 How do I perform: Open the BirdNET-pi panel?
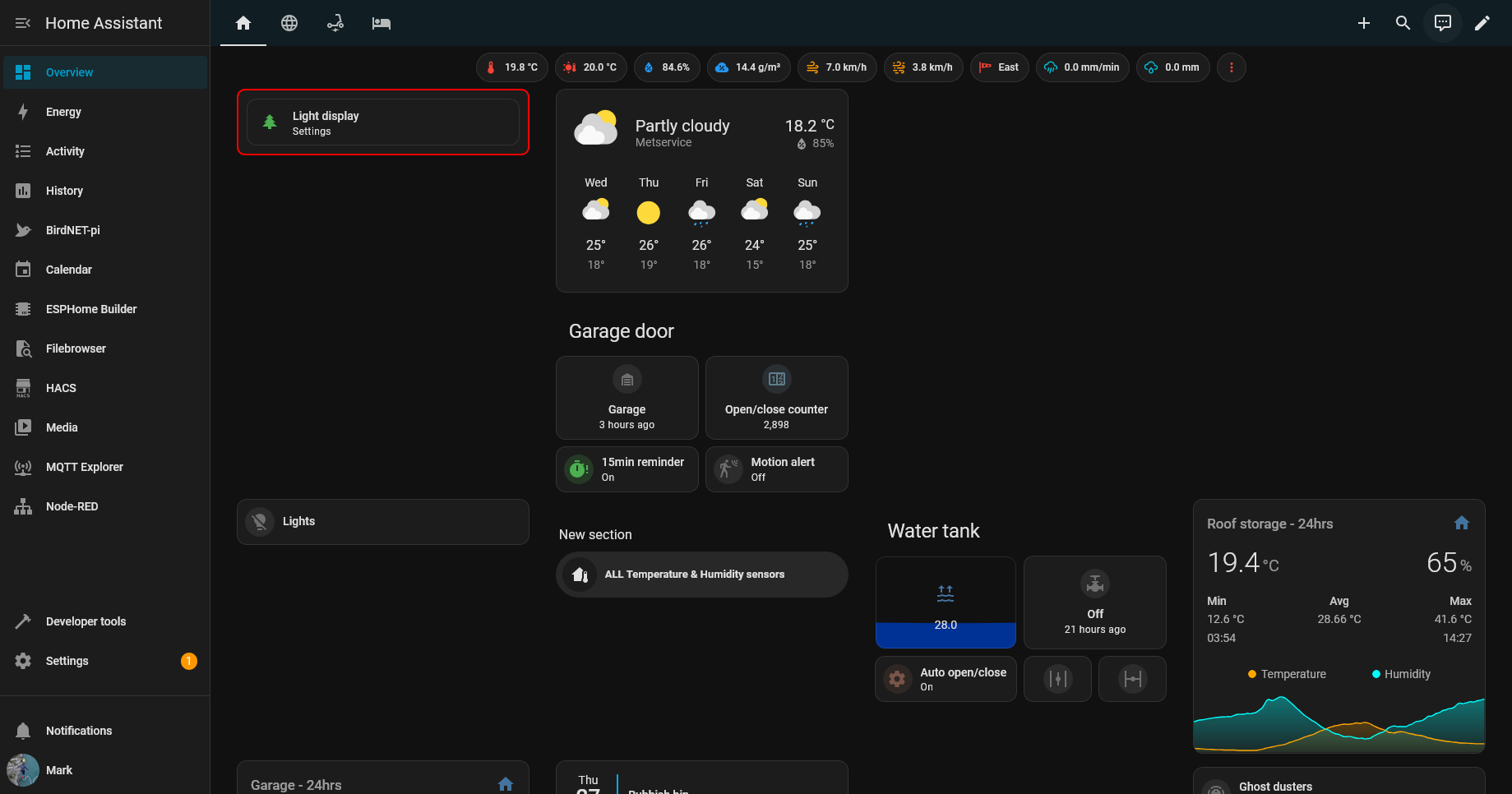click(105, 230)
